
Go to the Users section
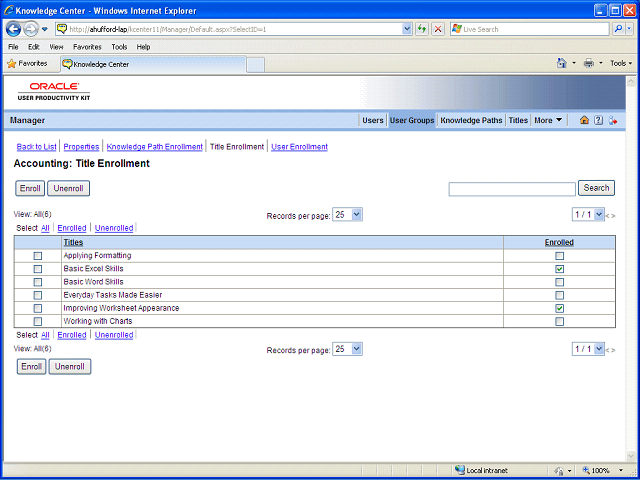[373, 120]
